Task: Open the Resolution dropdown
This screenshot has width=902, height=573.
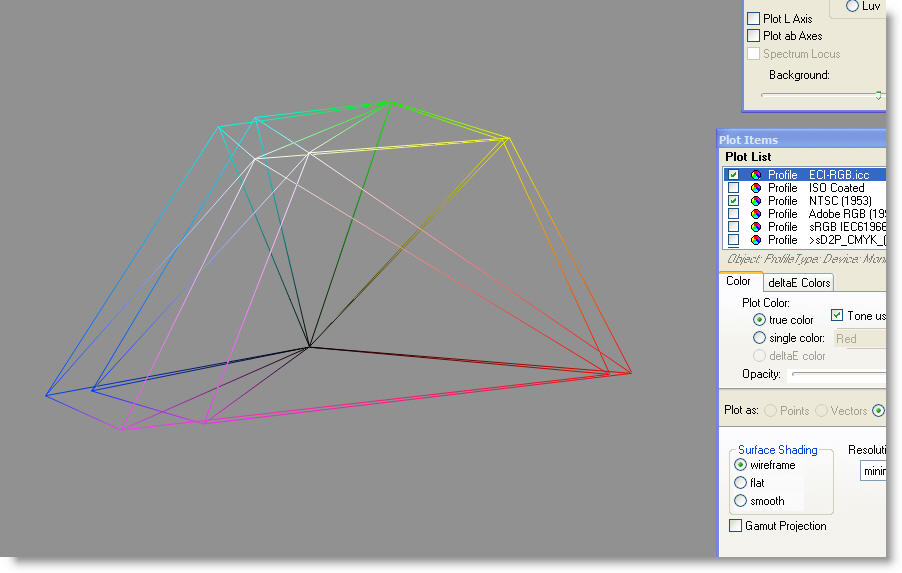Action: 874,471
